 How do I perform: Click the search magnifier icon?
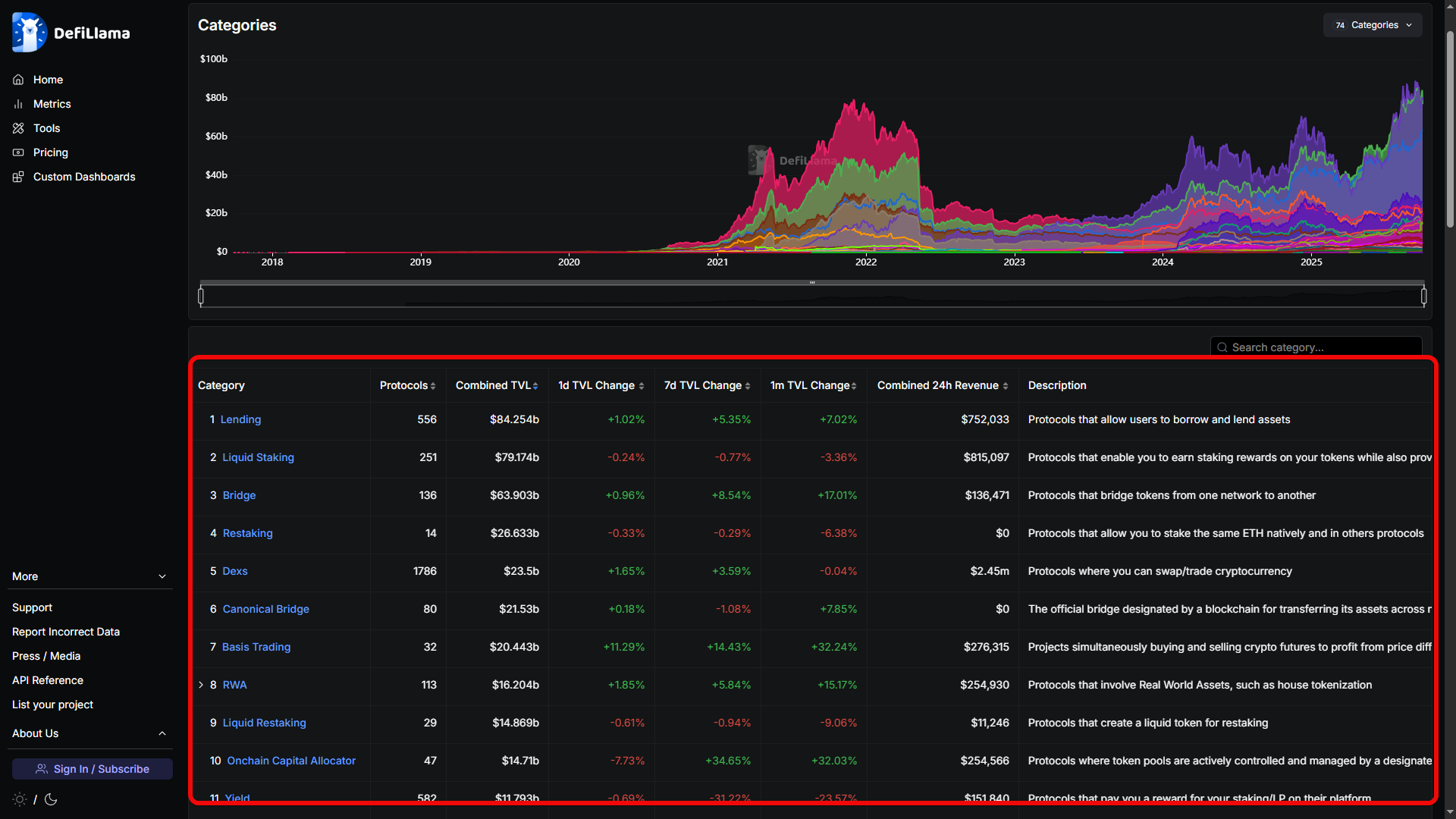click(1222, 347)
